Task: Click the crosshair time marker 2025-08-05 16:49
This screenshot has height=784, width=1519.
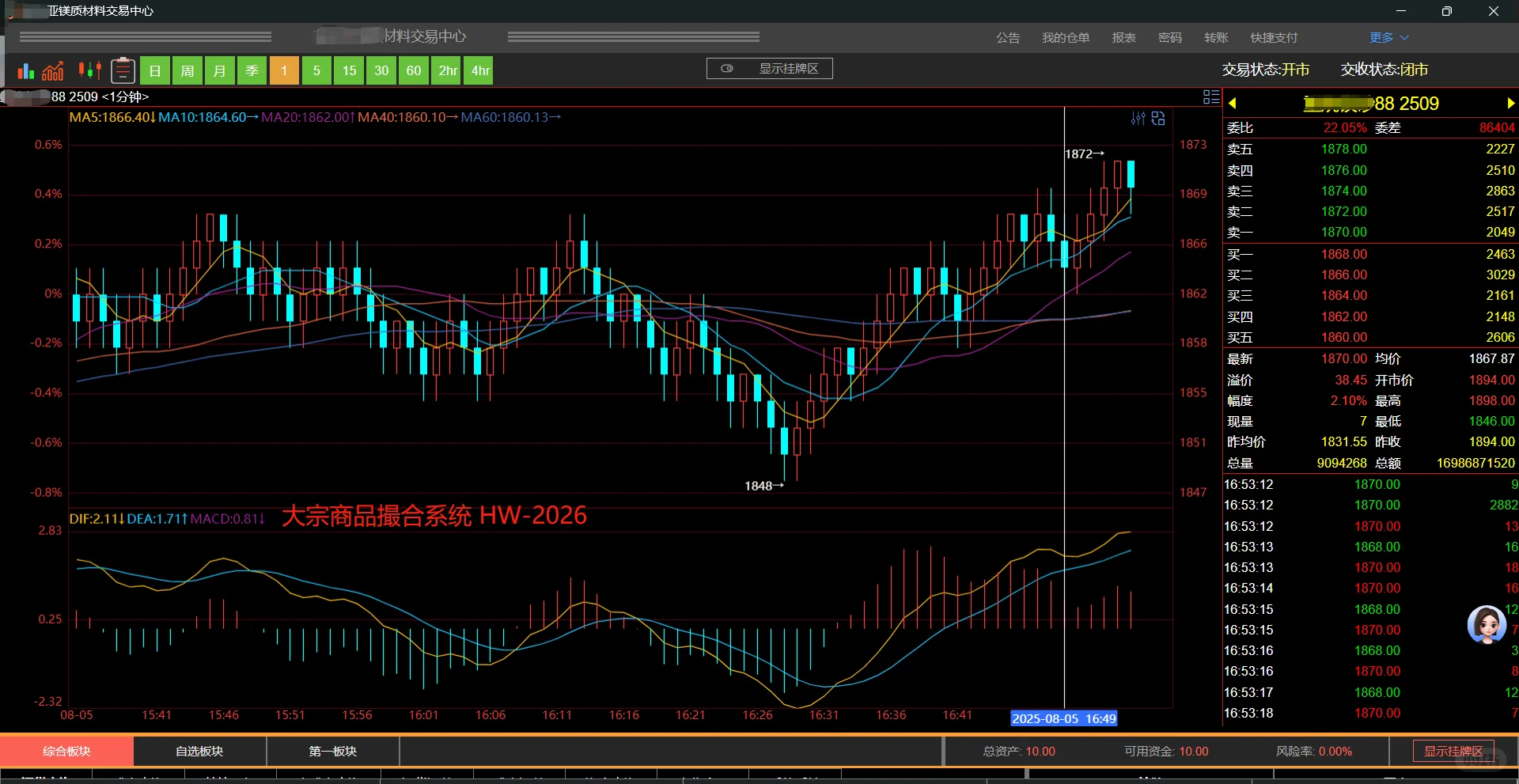Action: pyautogui.click(x=1064, y=718)
